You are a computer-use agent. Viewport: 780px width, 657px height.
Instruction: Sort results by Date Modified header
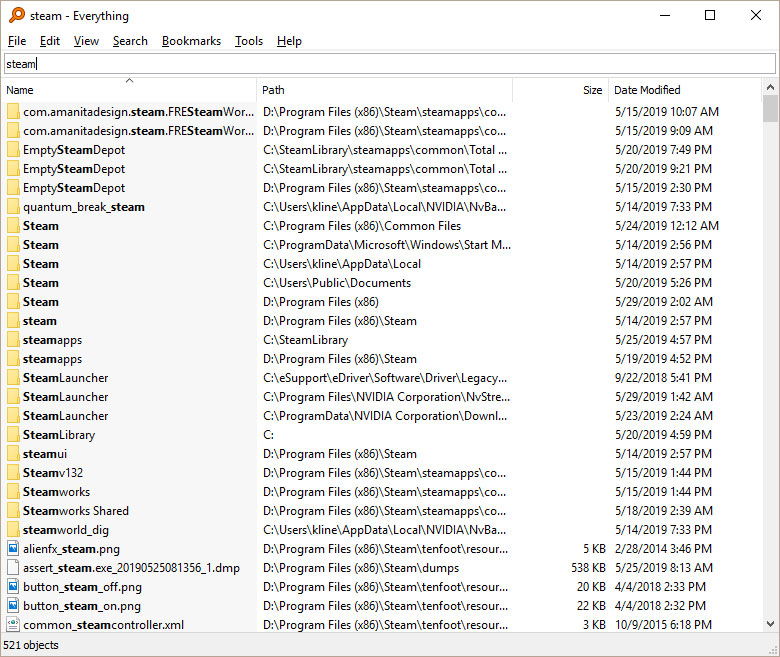point(685,90)
